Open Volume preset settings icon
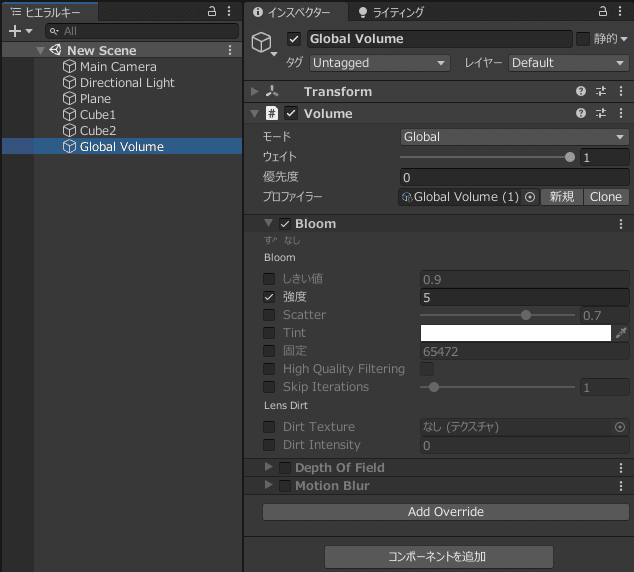The image size is (634, 572). coord(601,113)
